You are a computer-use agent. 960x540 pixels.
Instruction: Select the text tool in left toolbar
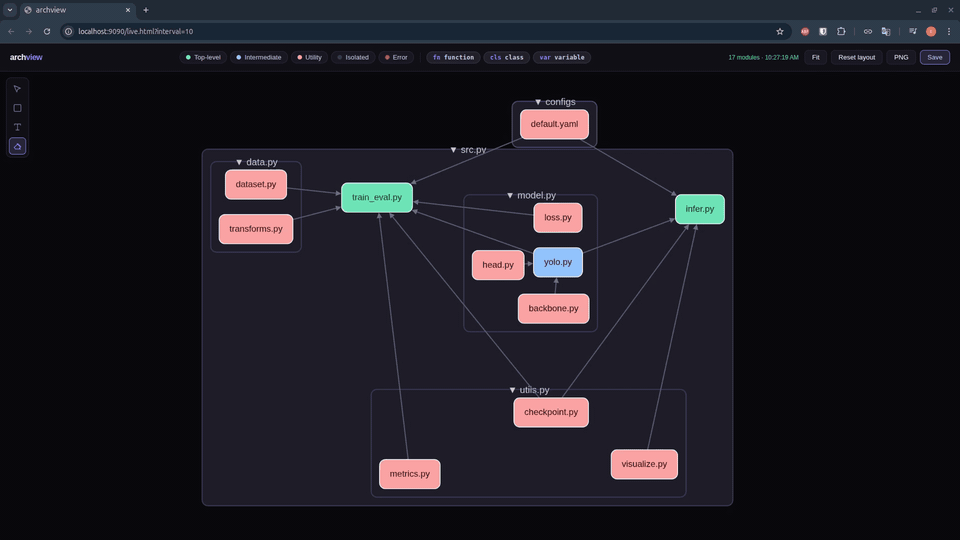tap(17, 127)
